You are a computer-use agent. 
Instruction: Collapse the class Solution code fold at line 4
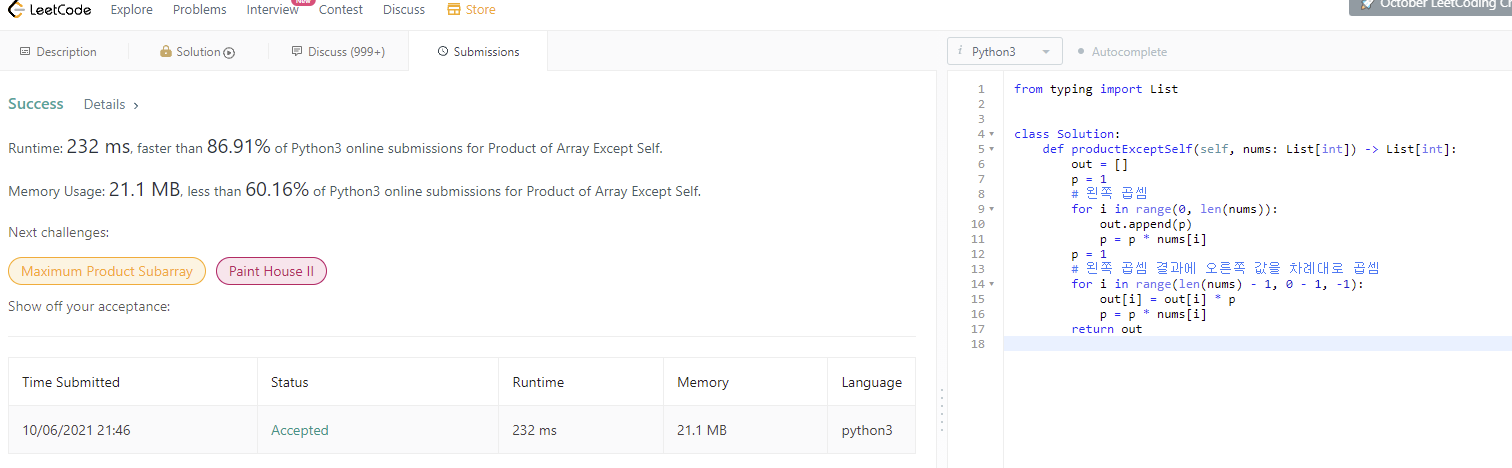(x=991, y=134)
